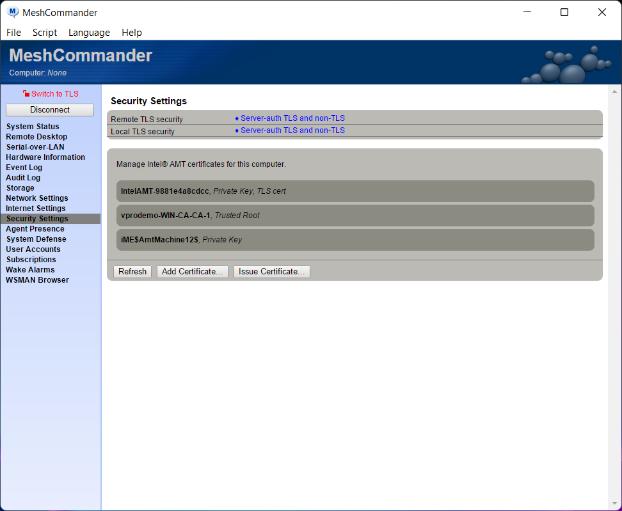Screen dimensions: 622x511
Task: Click the Add Certificate button
Action: point(192,271)
